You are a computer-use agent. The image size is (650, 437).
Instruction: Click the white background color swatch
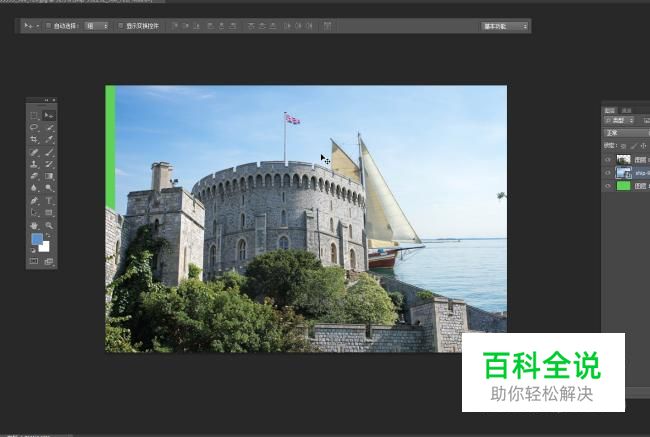(x=45, y=248)
